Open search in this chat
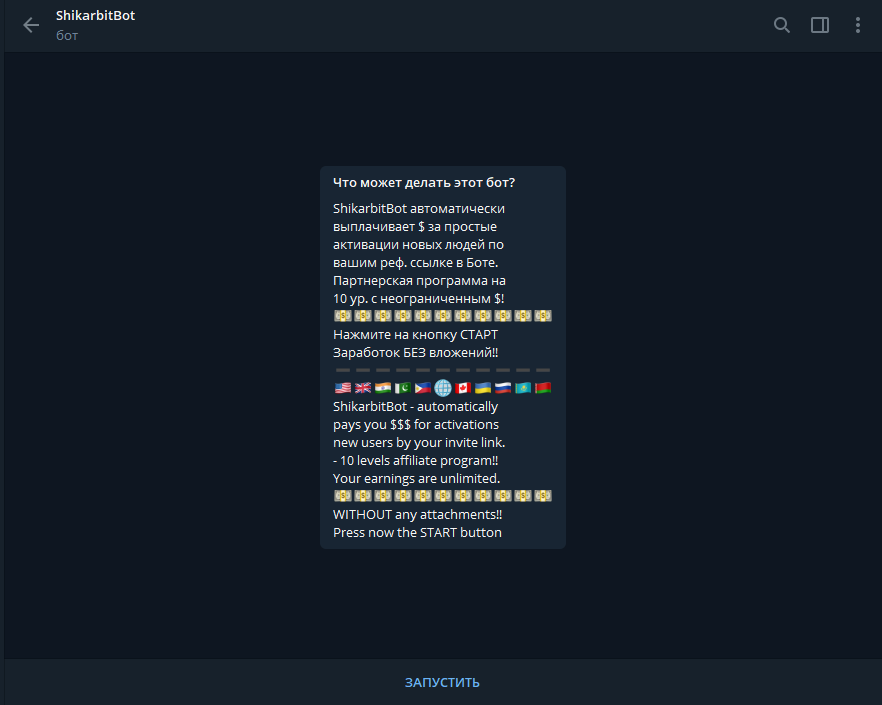Screen dimensions: 882x705 pos(781,25)
